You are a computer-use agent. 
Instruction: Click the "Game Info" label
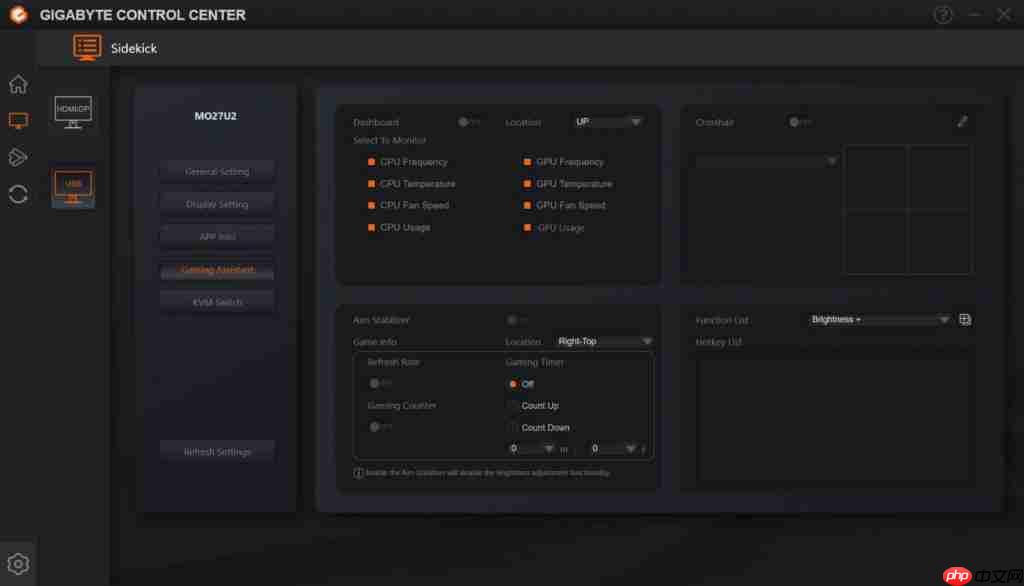(375, 342)
